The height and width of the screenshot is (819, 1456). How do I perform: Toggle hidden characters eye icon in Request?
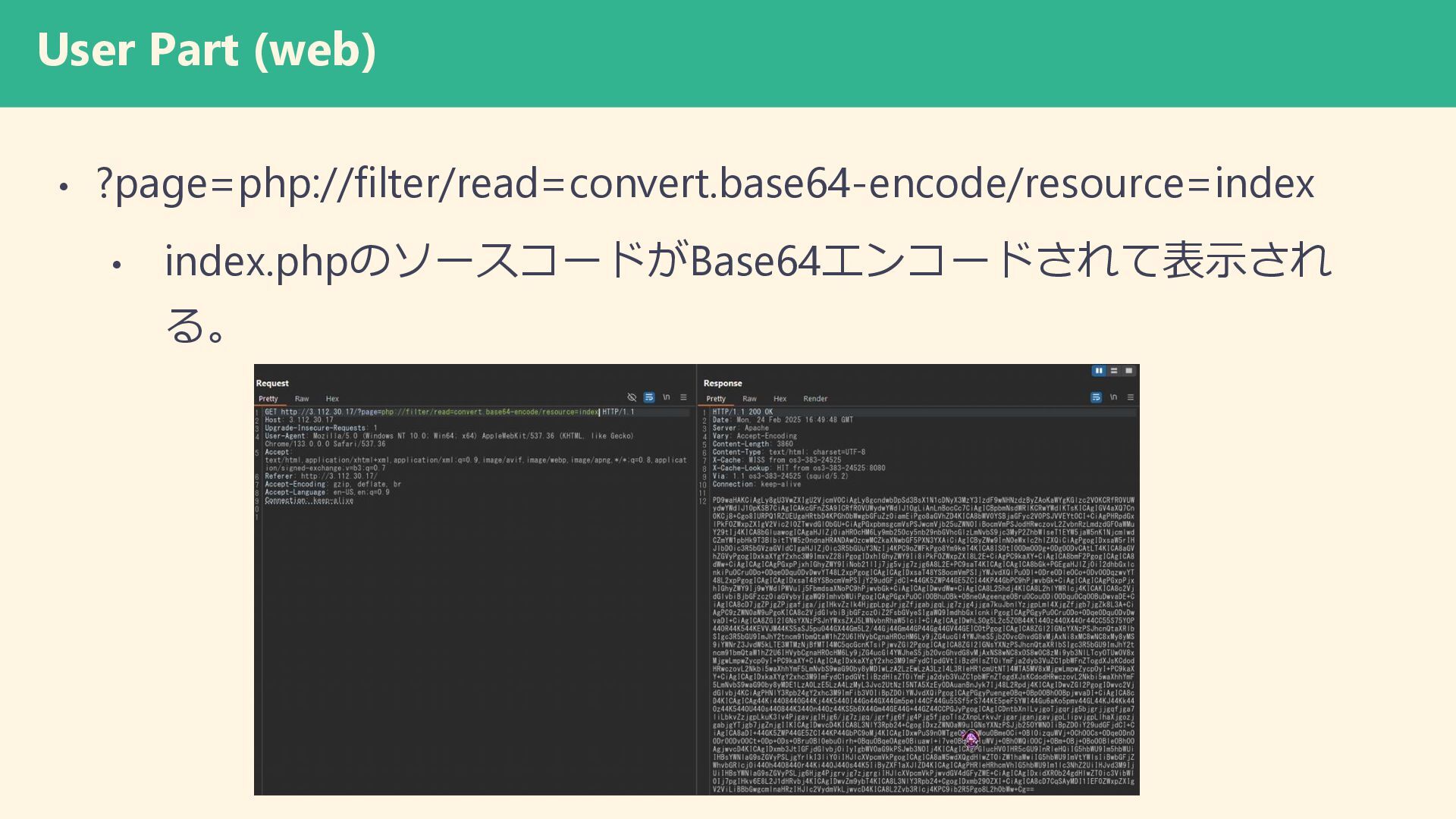tap(632, 397)
